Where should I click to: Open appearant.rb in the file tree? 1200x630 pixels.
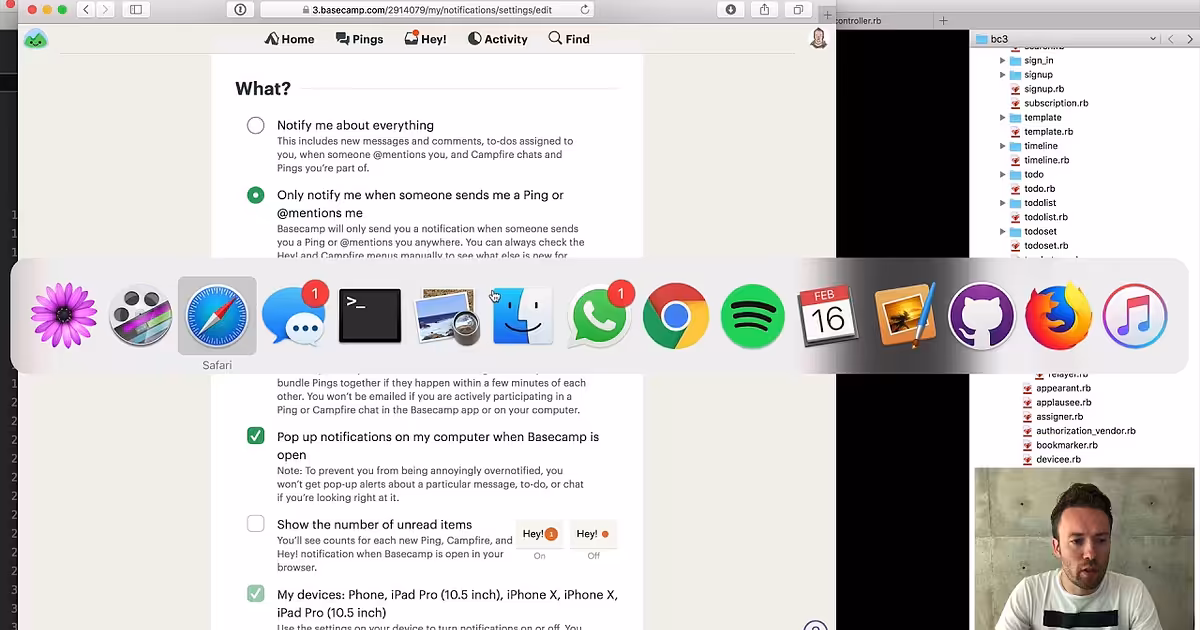pos(1063,388)
